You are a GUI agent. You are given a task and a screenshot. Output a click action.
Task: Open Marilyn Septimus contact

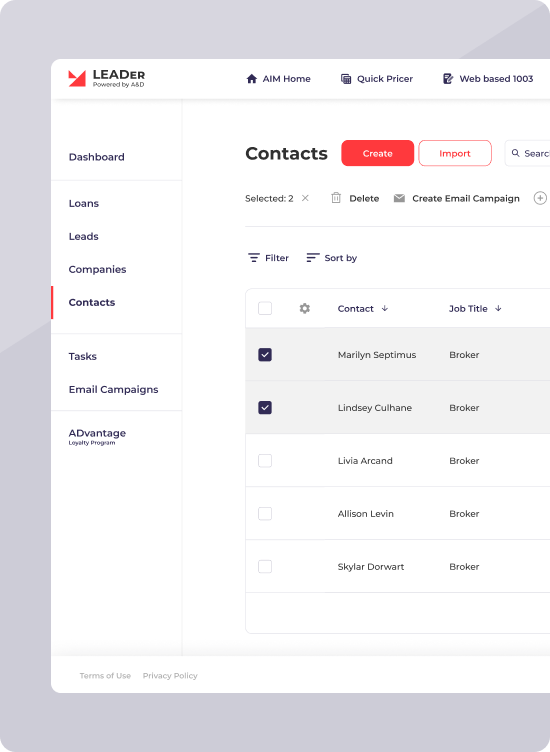coord(377,355)
